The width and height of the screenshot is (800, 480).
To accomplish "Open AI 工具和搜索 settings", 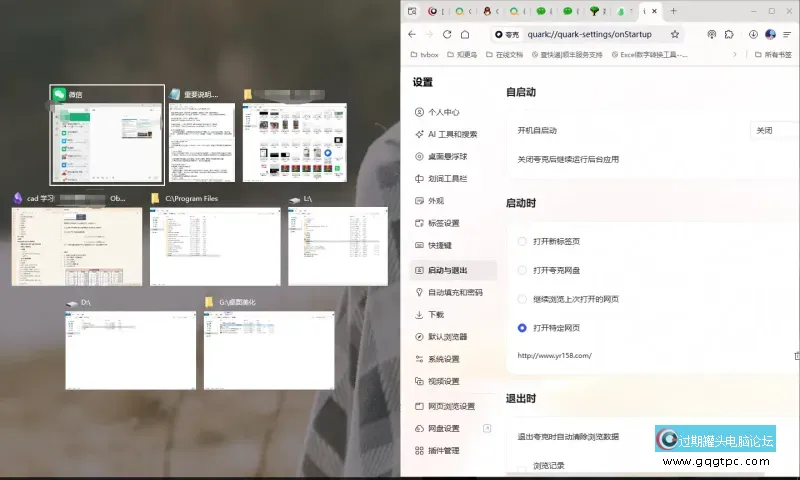I will pos(453,134).
